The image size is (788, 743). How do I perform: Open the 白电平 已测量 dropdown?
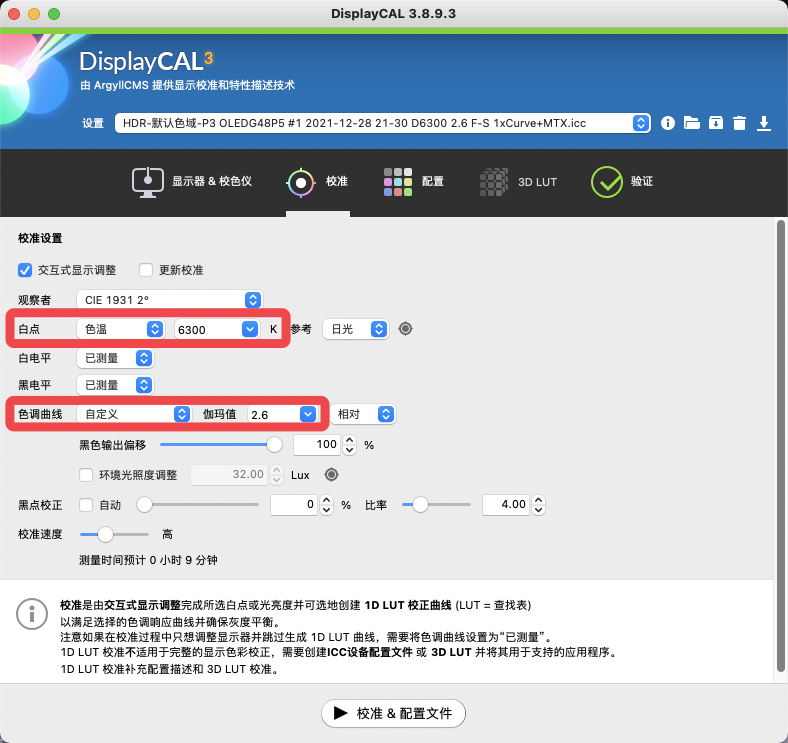pyautogui.click(x=115, y=358)
